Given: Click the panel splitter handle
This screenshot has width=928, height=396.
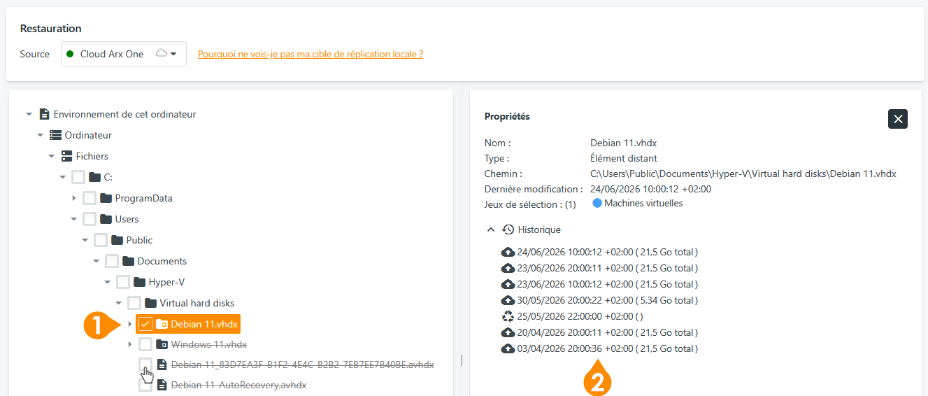Looking at the screenshot, I should (x=461, y=360).
